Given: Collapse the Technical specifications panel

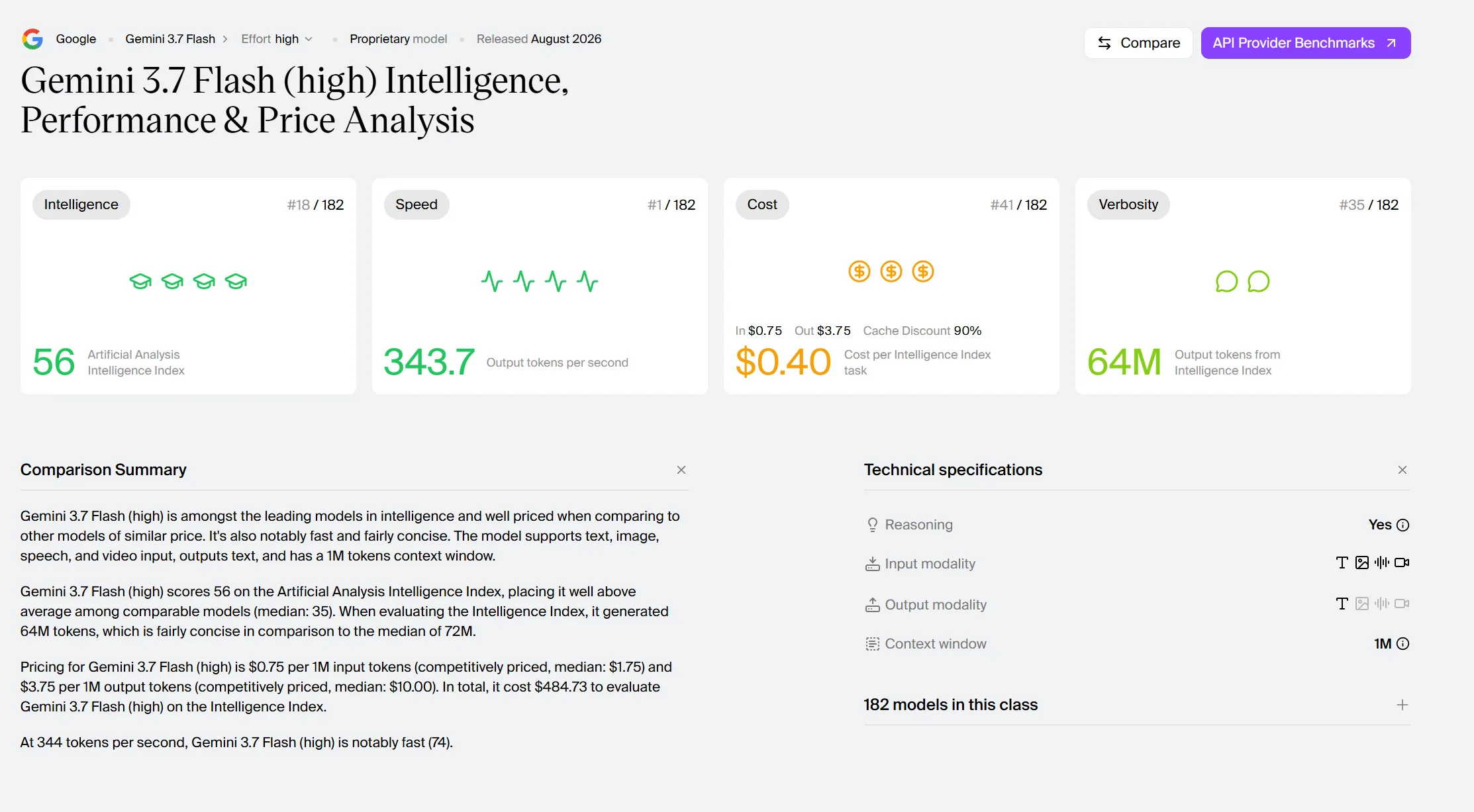Looking at the screenshot, I should pos(1402,470).
